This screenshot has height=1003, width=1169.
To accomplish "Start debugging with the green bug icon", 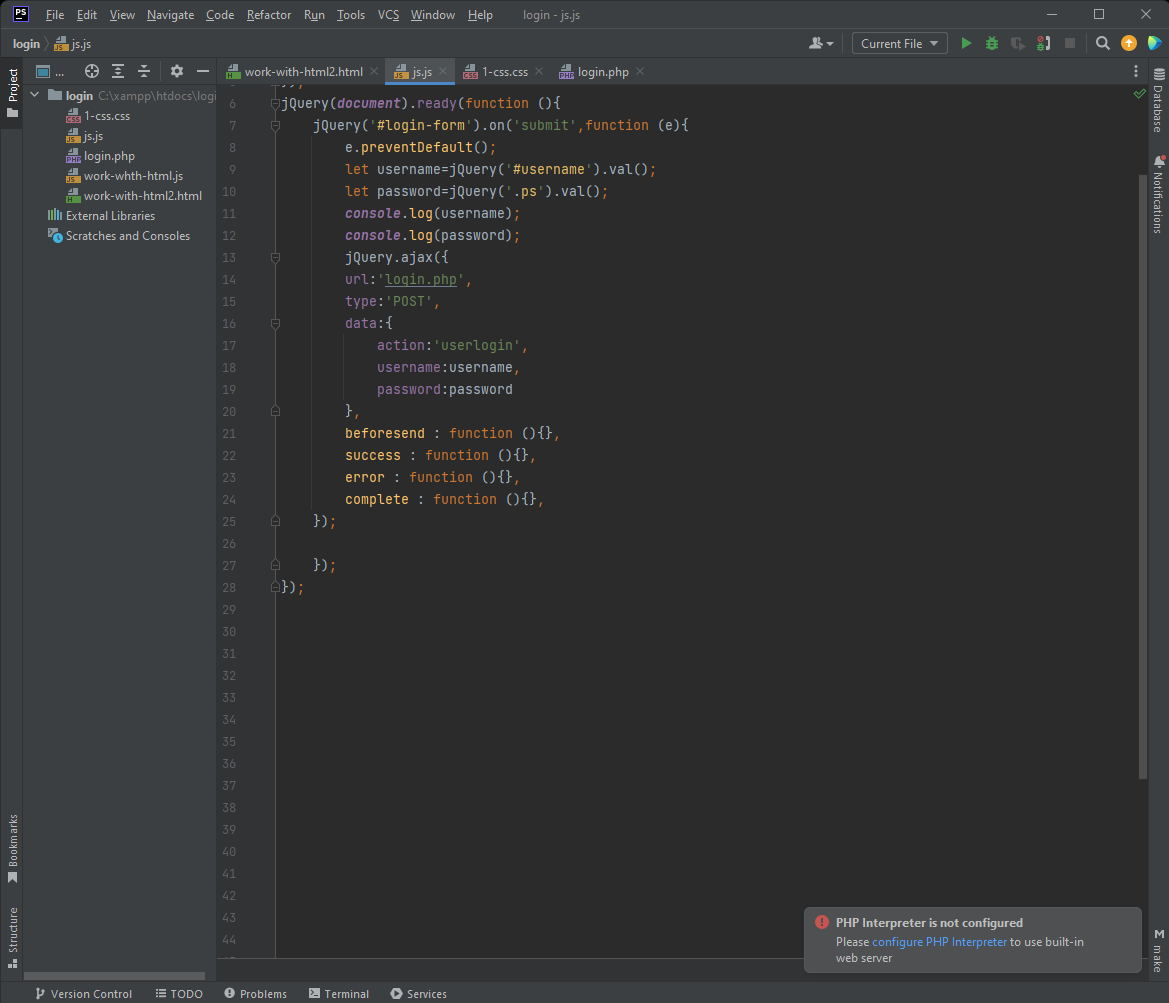I will [992, 43].
